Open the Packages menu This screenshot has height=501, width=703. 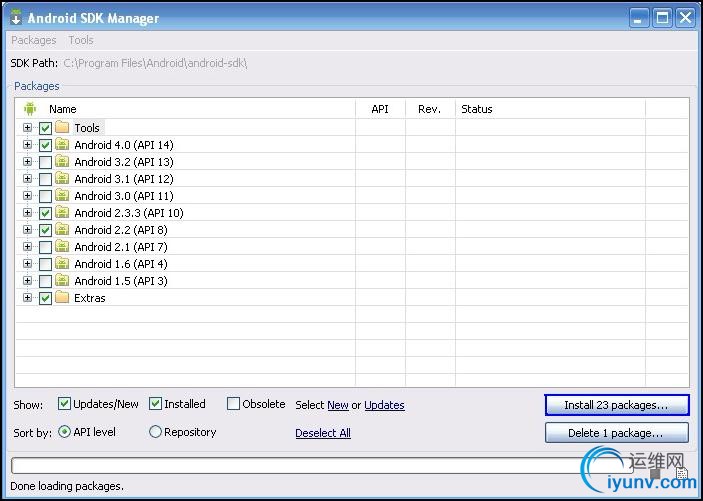[x=34, y=40]
